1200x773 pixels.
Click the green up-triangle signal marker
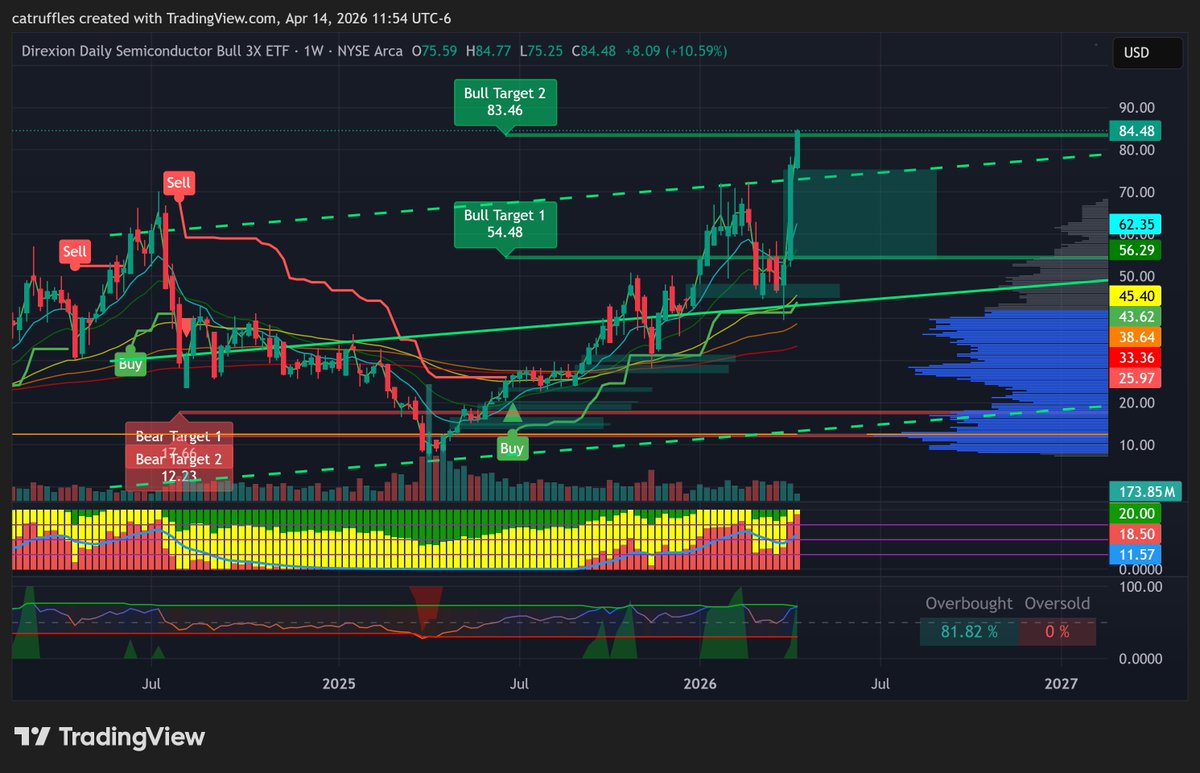pos(512,411)
